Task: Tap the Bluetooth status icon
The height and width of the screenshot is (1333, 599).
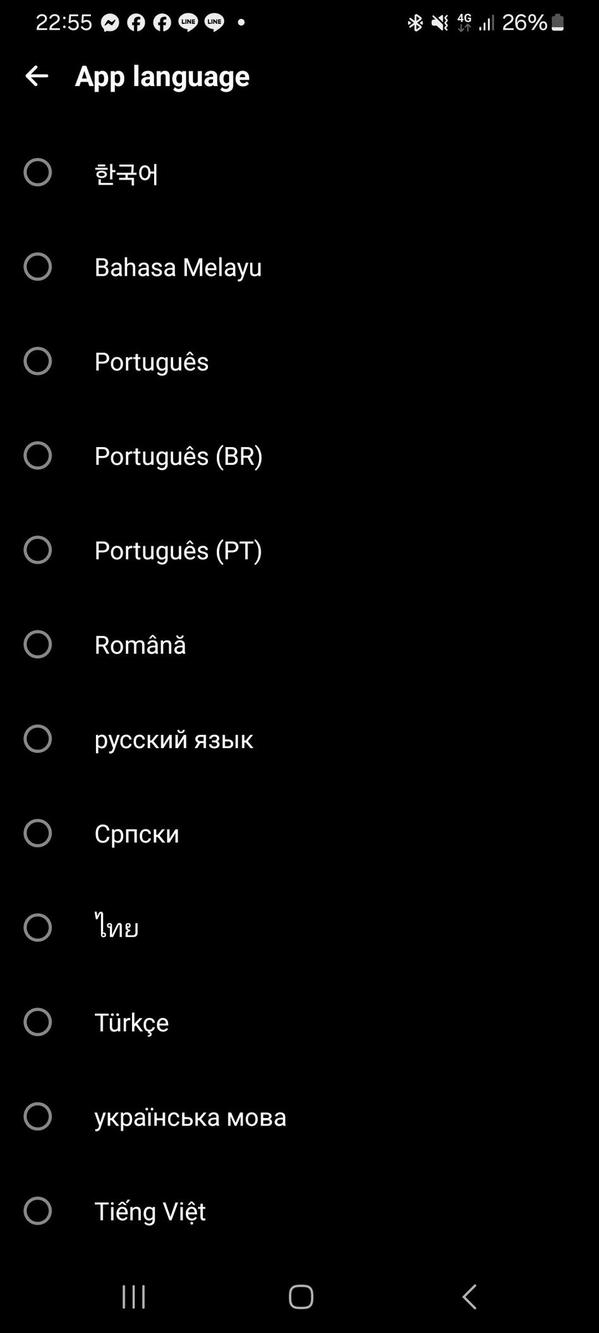Action: click(415, 21)
